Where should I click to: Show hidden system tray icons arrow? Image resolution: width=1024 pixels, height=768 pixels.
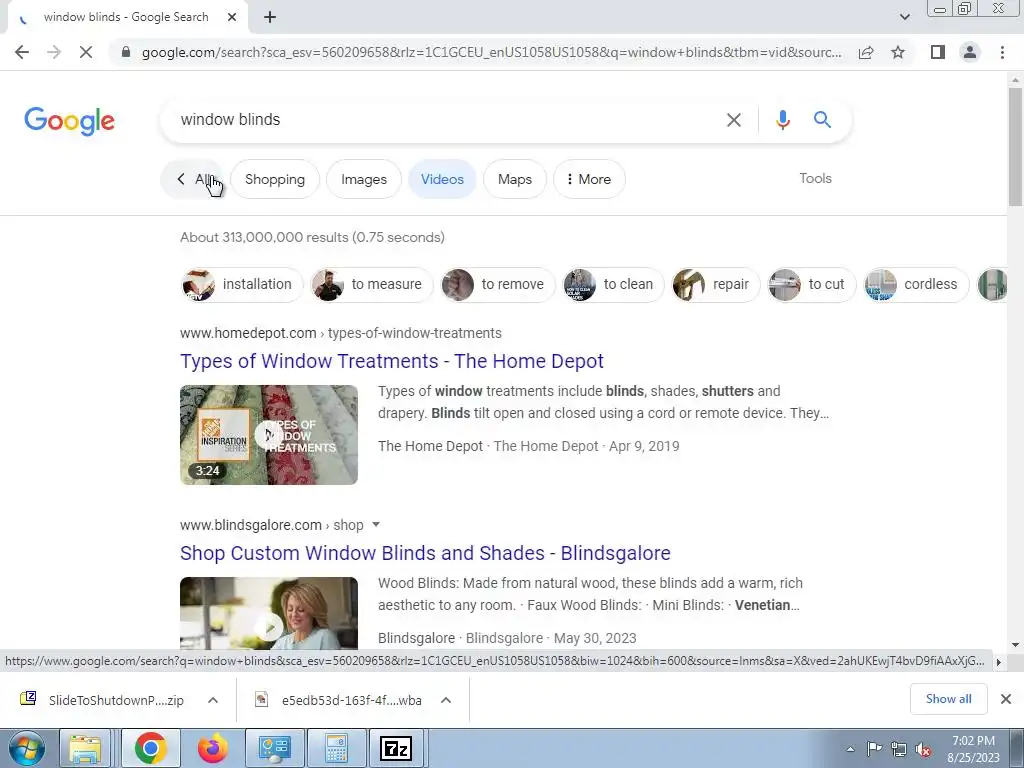[850, 749]
